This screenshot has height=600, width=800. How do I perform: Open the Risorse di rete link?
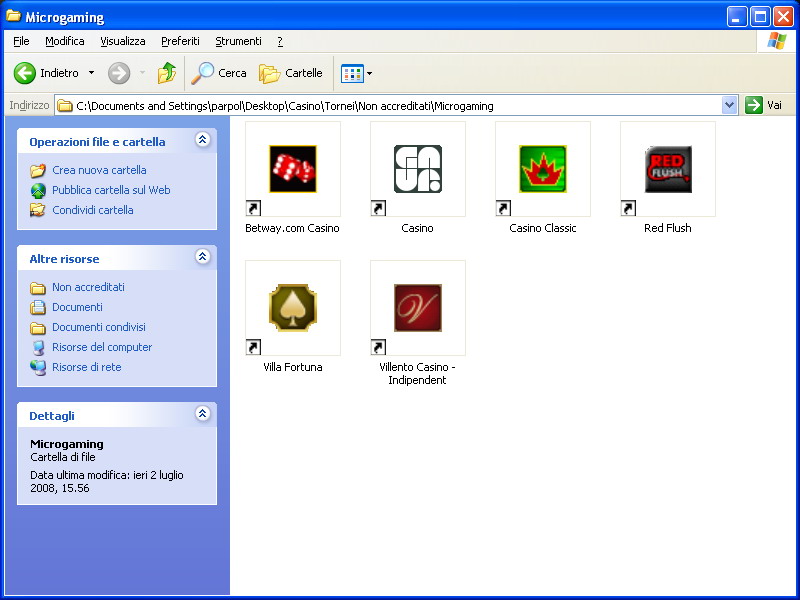tap(87, 367)
